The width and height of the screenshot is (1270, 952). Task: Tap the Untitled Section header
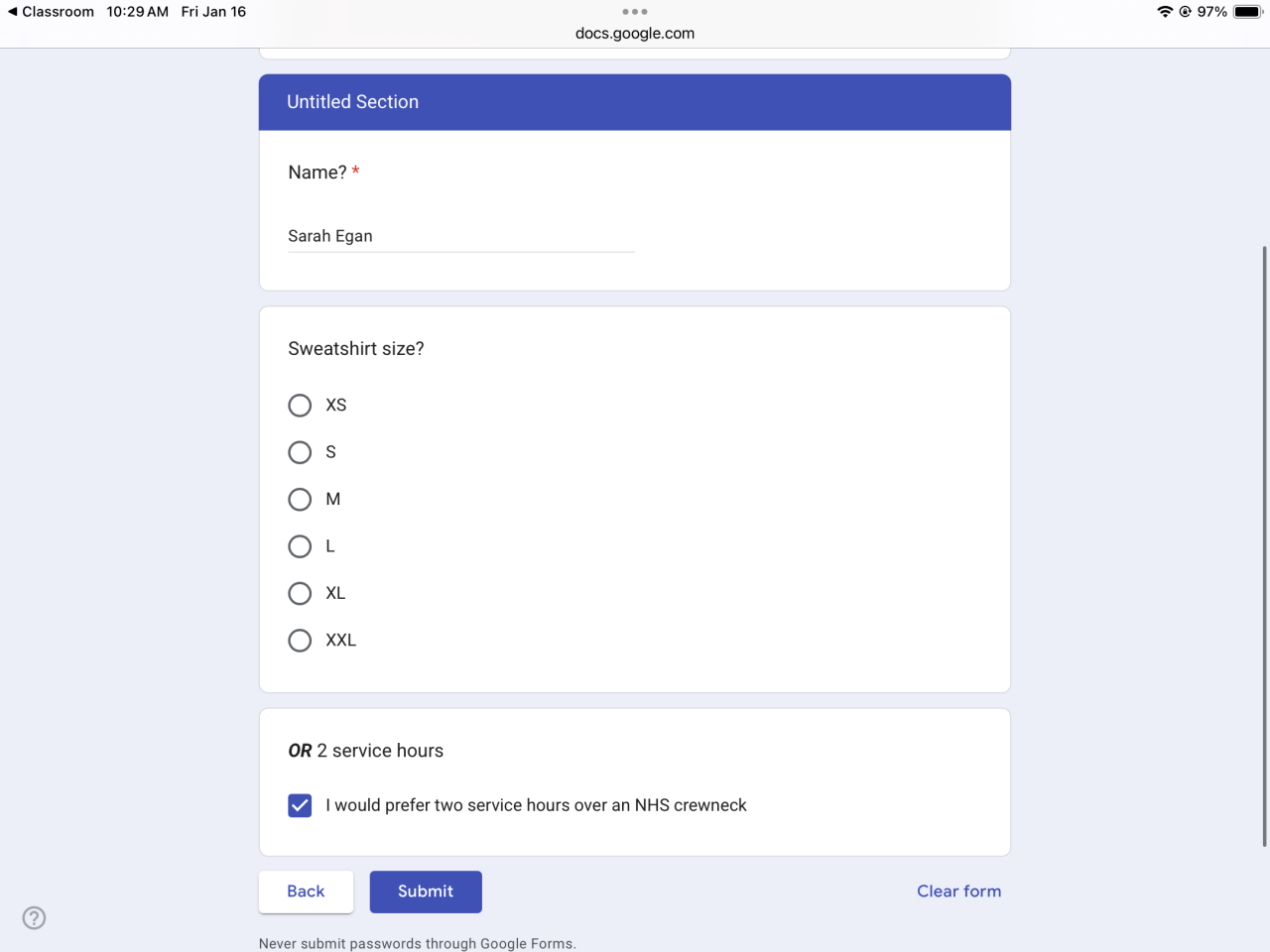pyautogui.click(x=635, y=102)
